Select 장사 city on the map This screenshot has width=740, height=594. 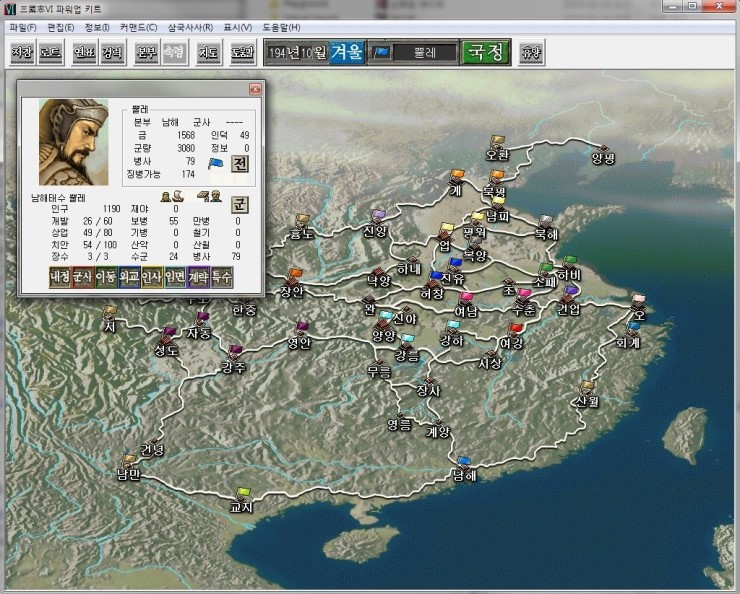coord(428,387)
